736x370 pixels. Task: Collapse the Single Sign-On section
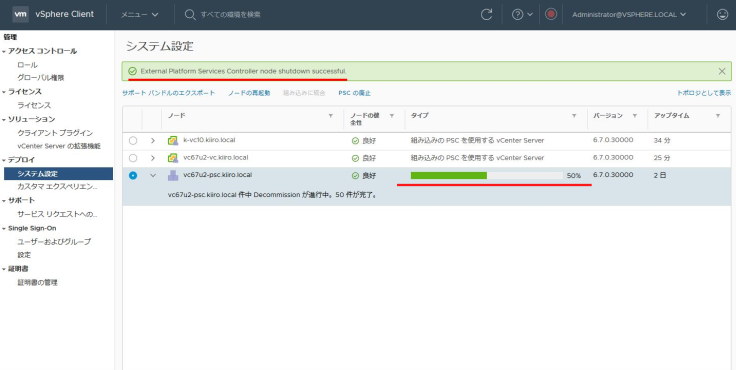tap(4, 229)
